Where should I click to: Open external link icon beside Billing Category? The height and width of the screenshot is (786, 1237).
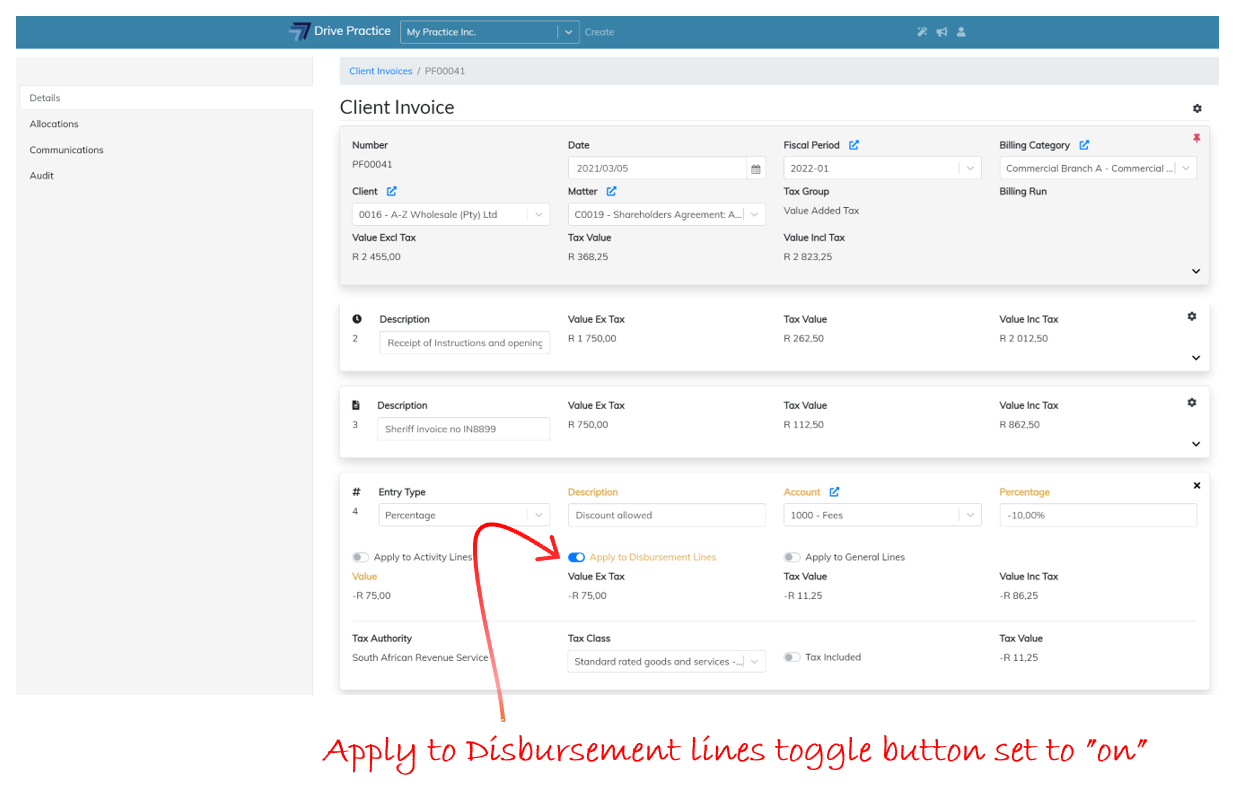coord(1084,145)
